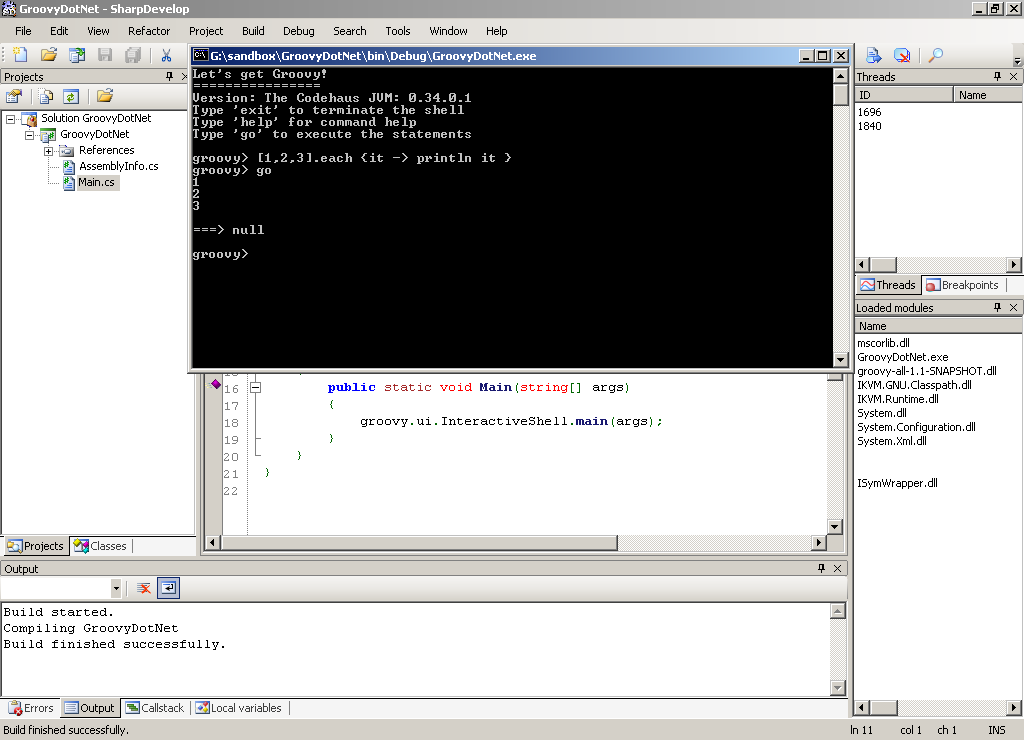Open the File menu
1024x740 pixels.
pyautogui.click(x=23, y=31)
